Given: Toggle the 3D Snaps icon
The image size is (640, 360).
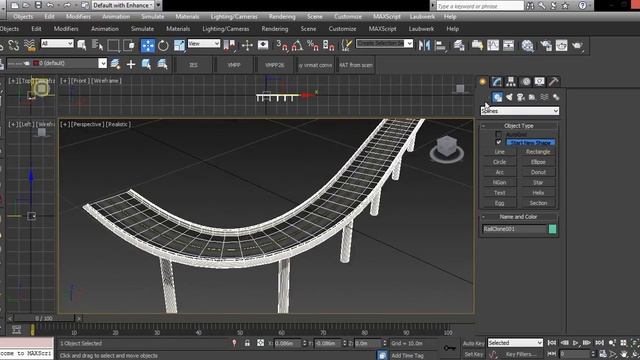Looking at the screenshot, I should point(282,45).
